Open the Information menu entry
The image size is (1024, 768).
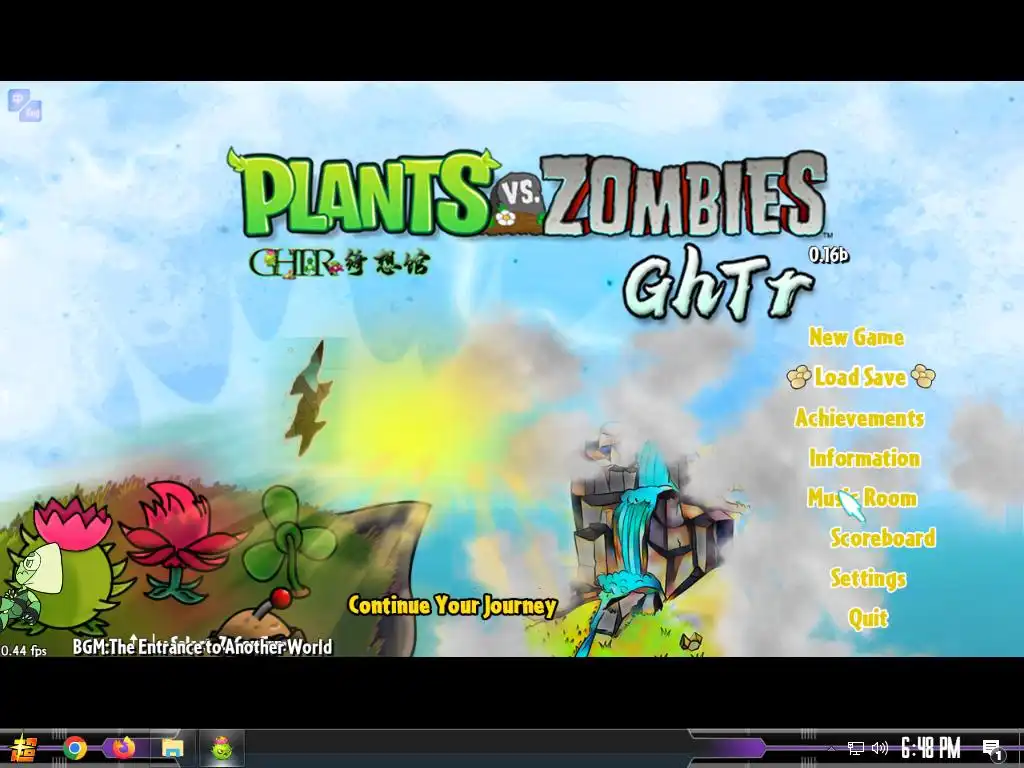[x=864, y=458]
